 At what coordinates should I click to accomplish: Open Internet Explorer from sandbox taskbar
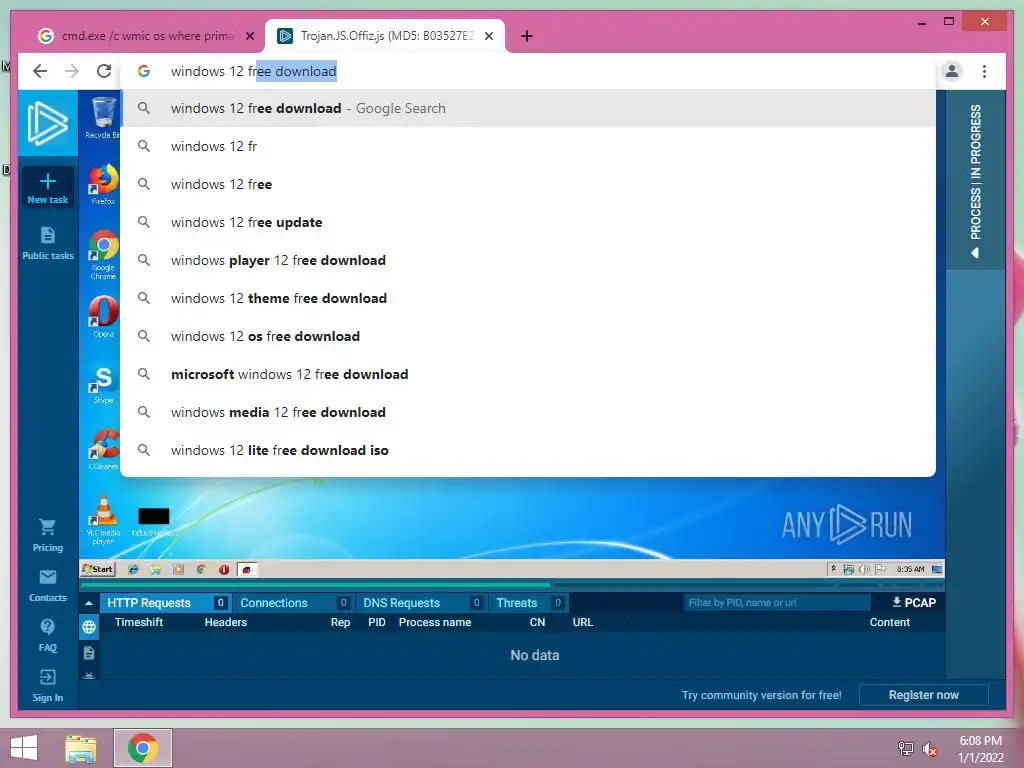click(x=133, y=569)
